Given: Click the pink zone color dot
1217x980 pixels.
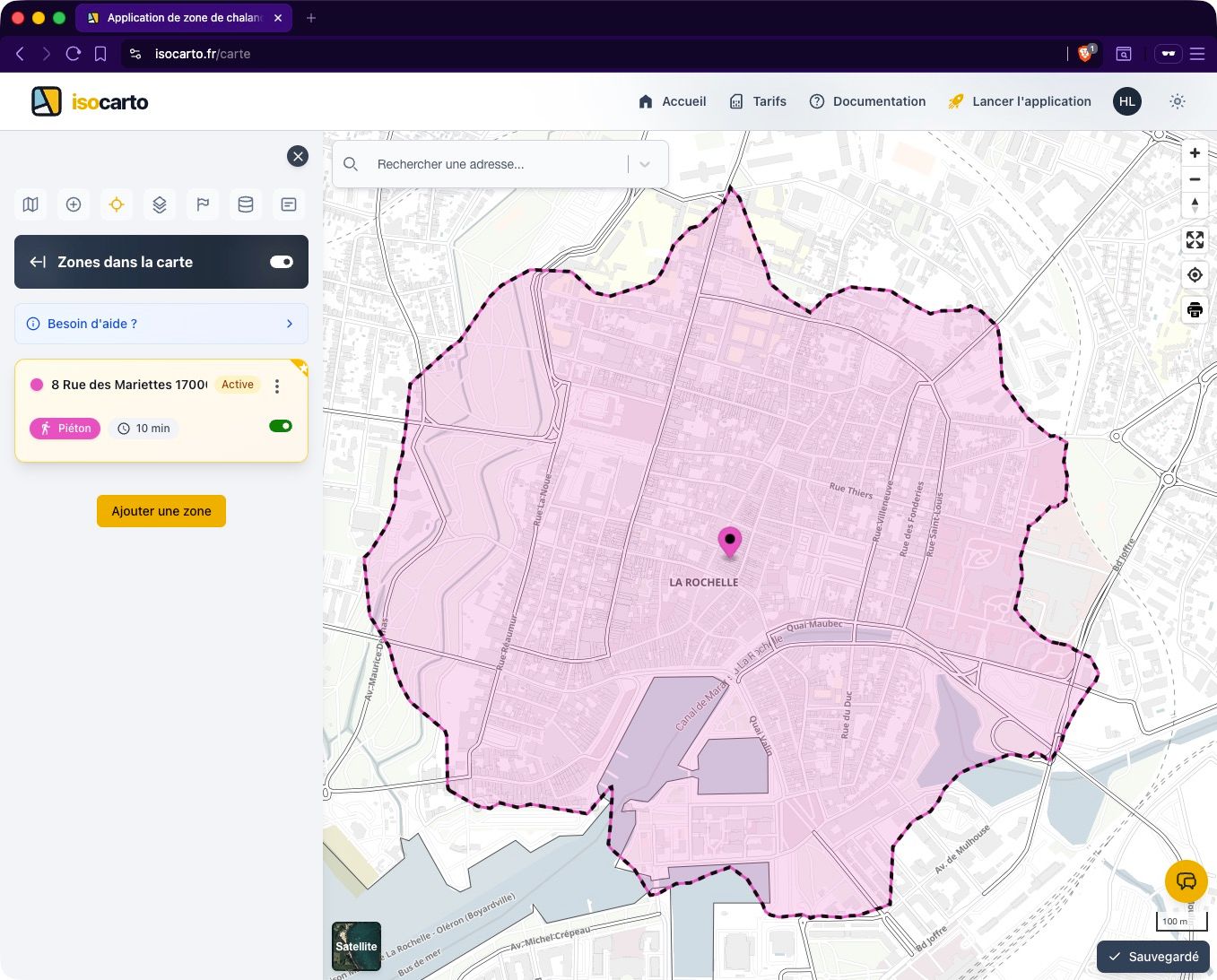Looking at the screenshot, I should (x=37, y=385).
